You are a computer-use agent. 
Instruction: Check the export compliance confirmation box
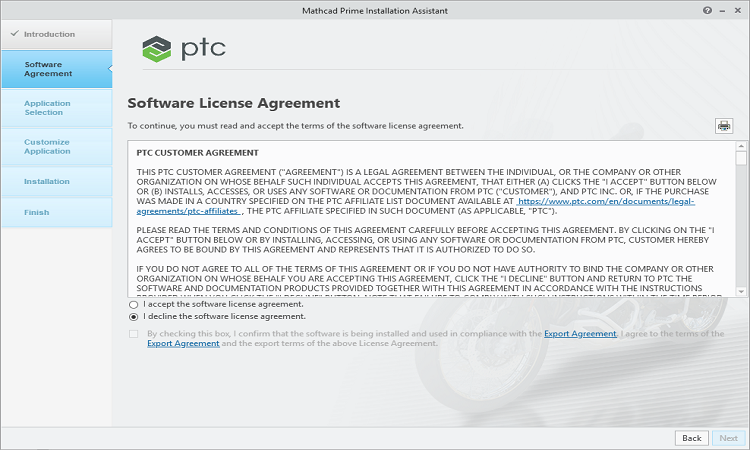(x=133, y=334)
